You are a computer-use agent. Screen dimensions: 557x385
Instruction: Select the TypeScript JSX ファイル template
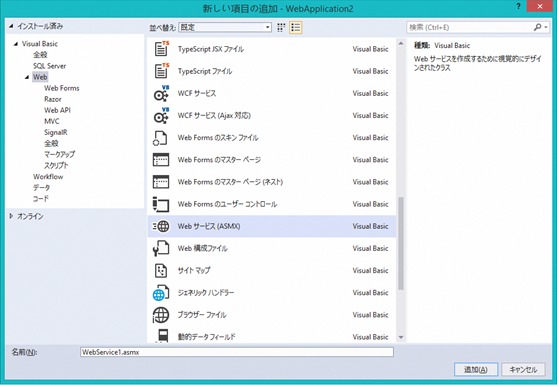click(x=272, y=49)
